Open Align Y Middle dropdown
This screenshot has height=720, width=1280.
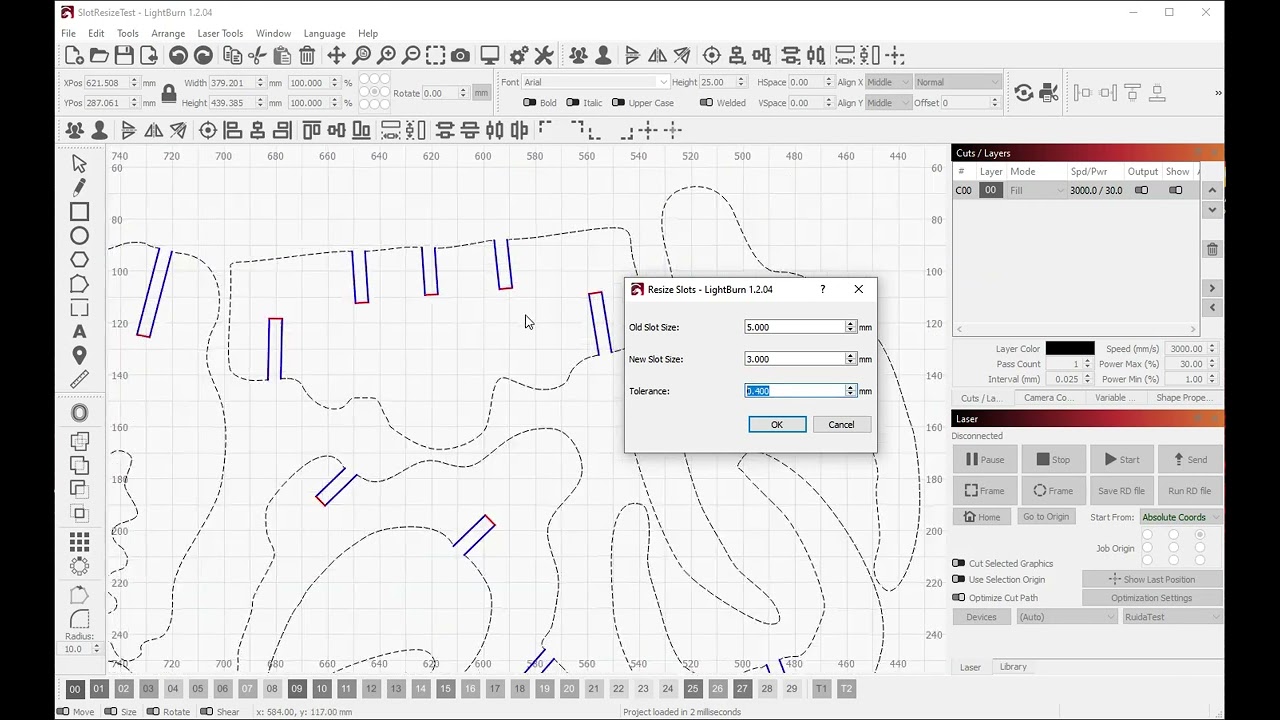click(x=887, y=103)
